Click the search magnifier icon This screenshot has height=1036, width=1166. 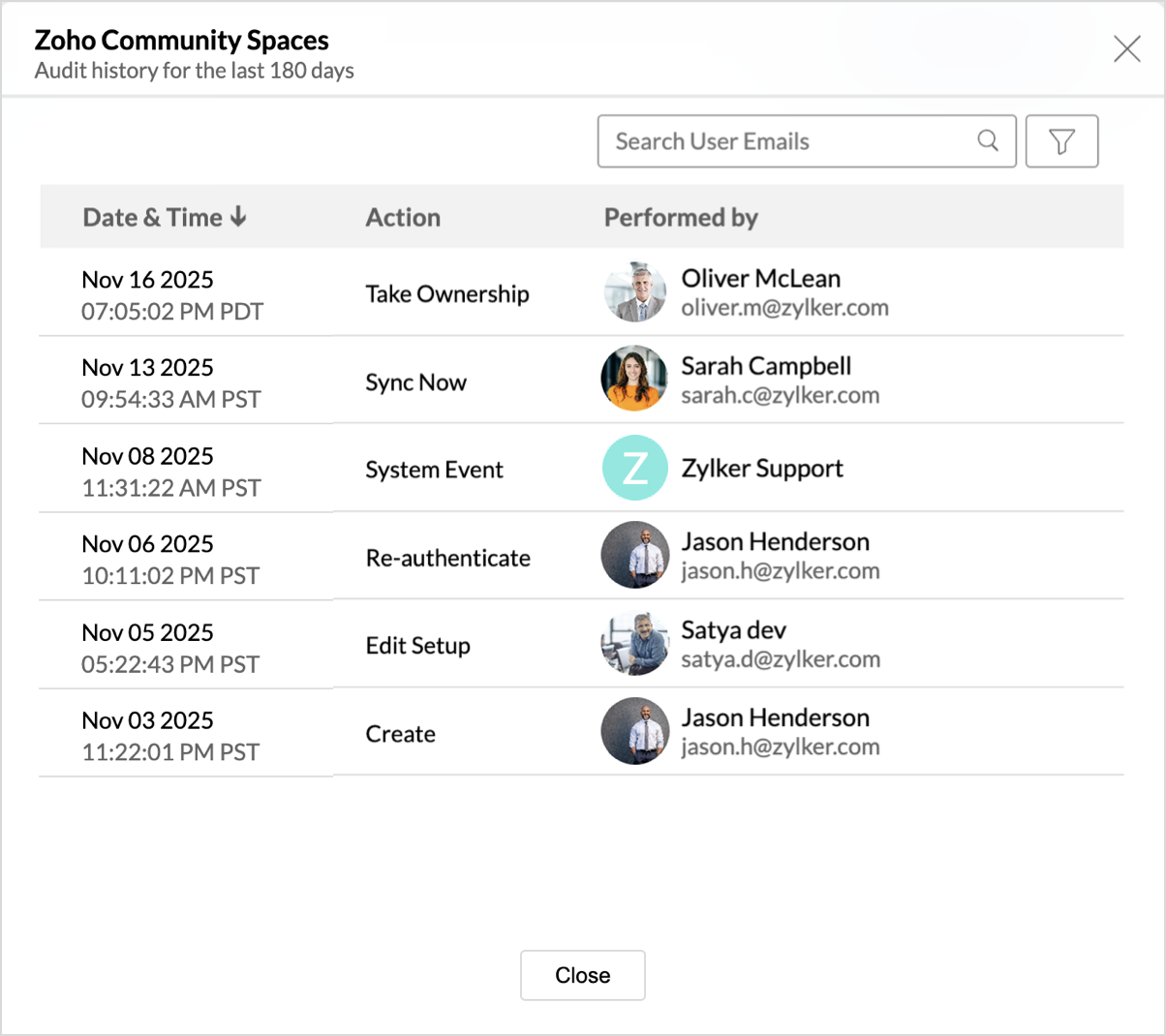click(988, 140)
